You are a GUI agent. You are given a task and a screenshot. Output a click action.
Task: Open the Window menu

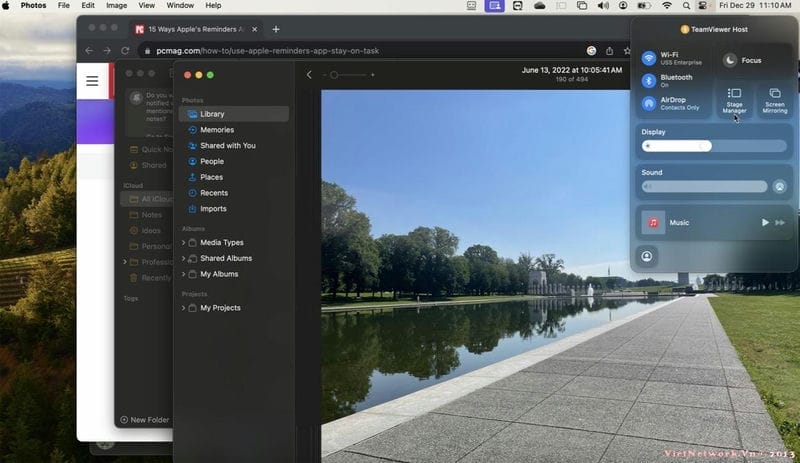[x=180, y=5]
